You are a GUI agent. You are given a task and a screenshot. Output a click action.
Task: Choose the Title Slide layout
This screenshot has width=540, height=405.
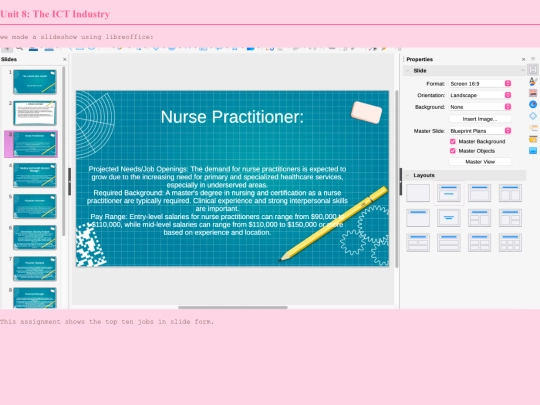point(448,193)
